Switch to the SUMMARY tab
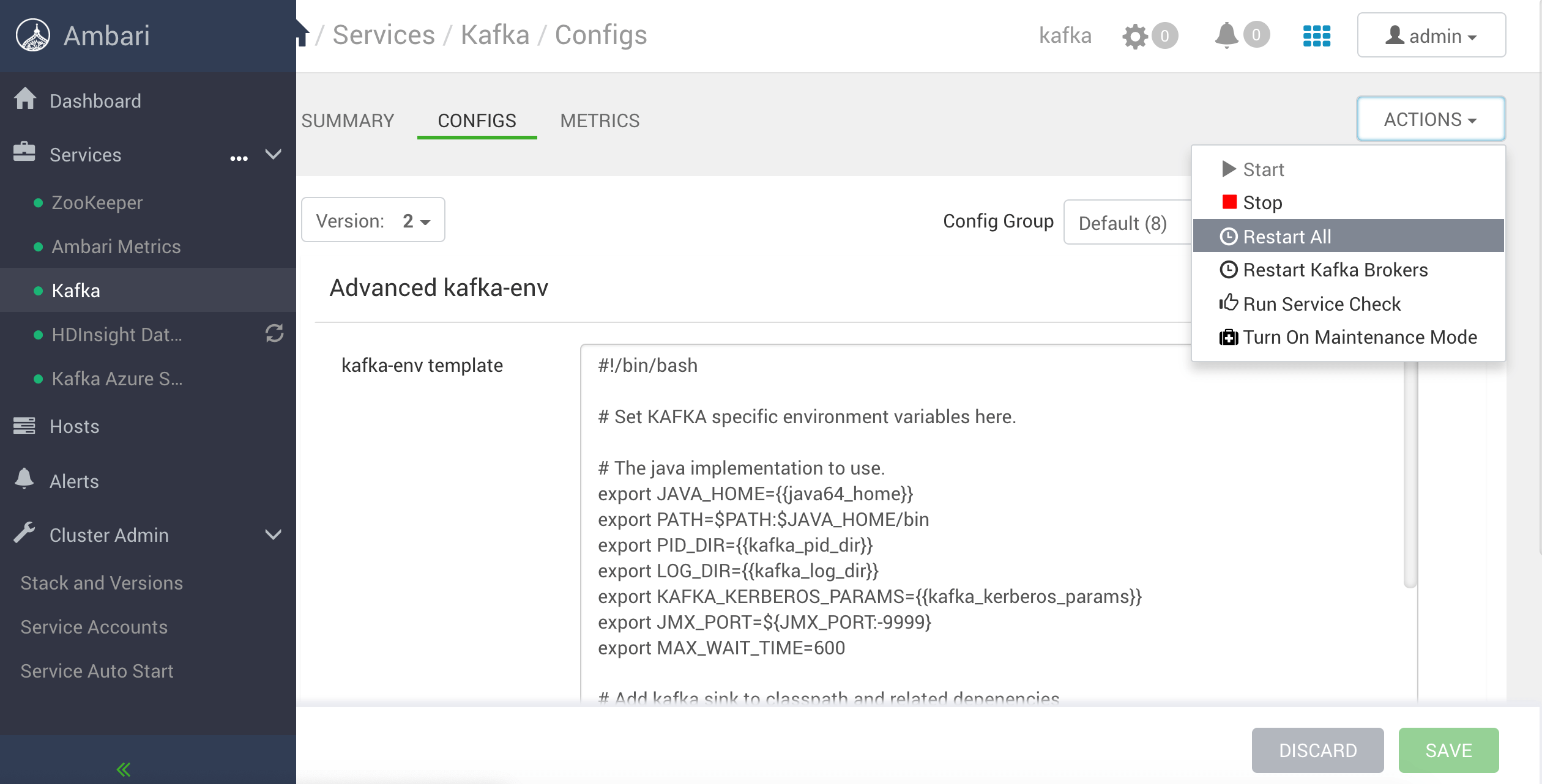This screenshot has width=1542, height=784. point(348,120)
